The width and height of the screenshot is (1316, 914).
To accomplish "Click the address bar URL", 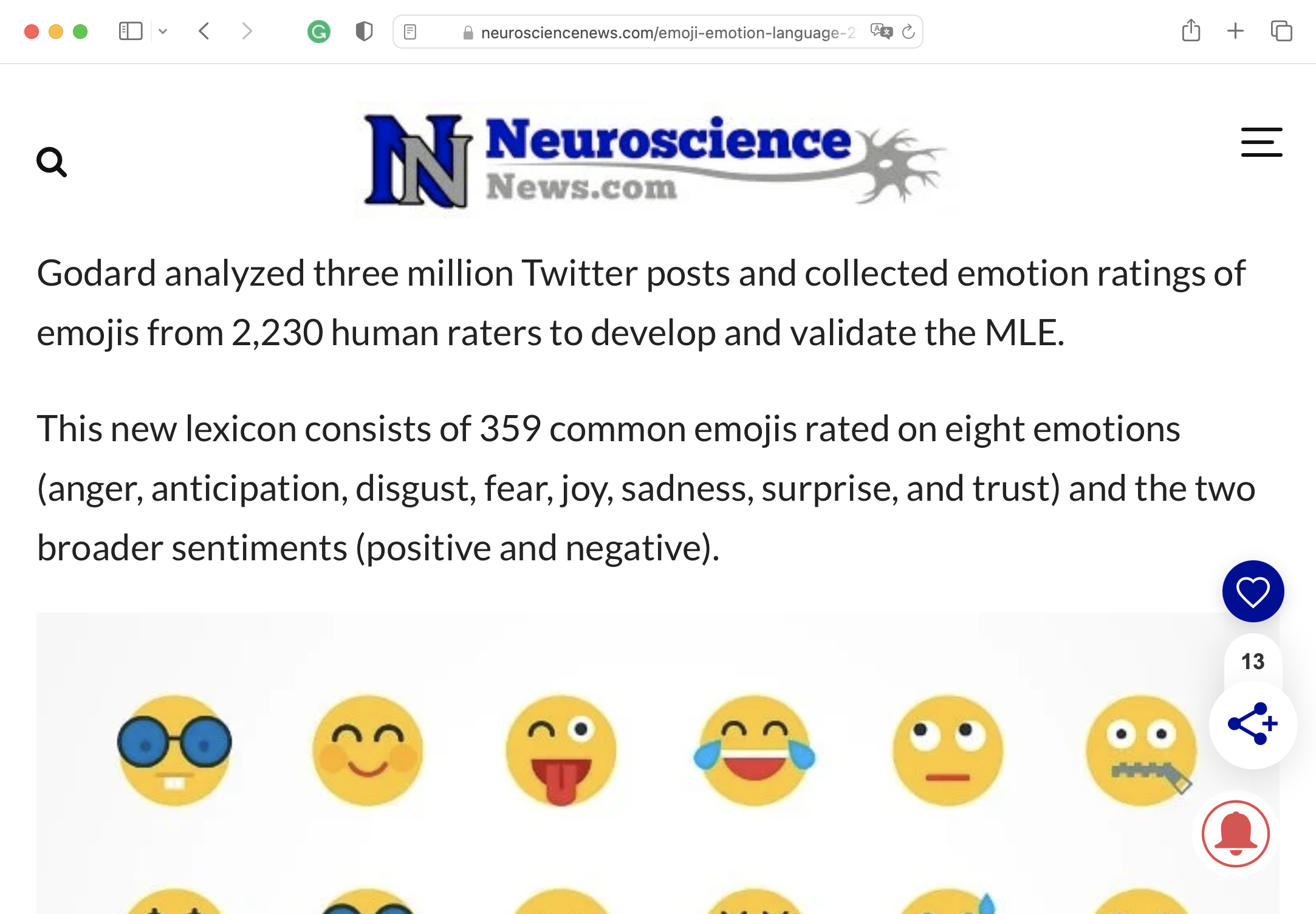I will [x=668, y=32].
